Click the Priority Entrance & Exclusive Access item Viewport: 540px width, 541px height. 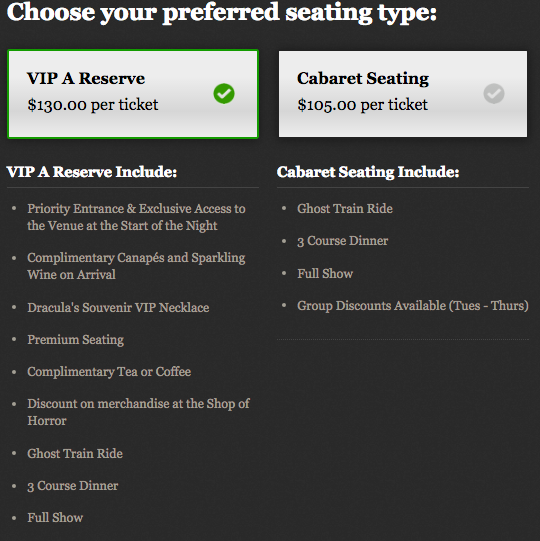(x=136, y=217)
